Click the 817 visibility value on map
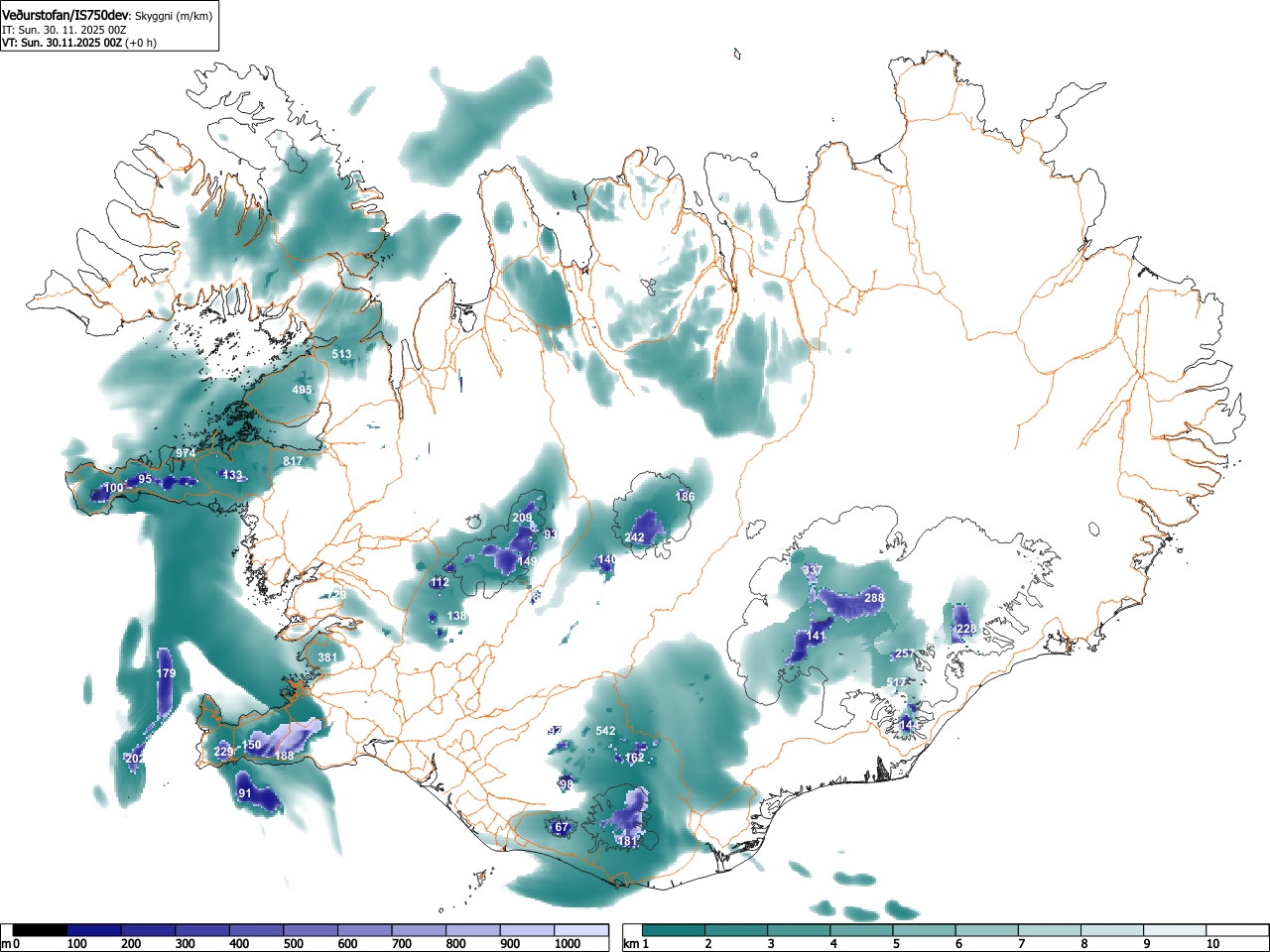The image size is (1270, 952). [293, 461]
